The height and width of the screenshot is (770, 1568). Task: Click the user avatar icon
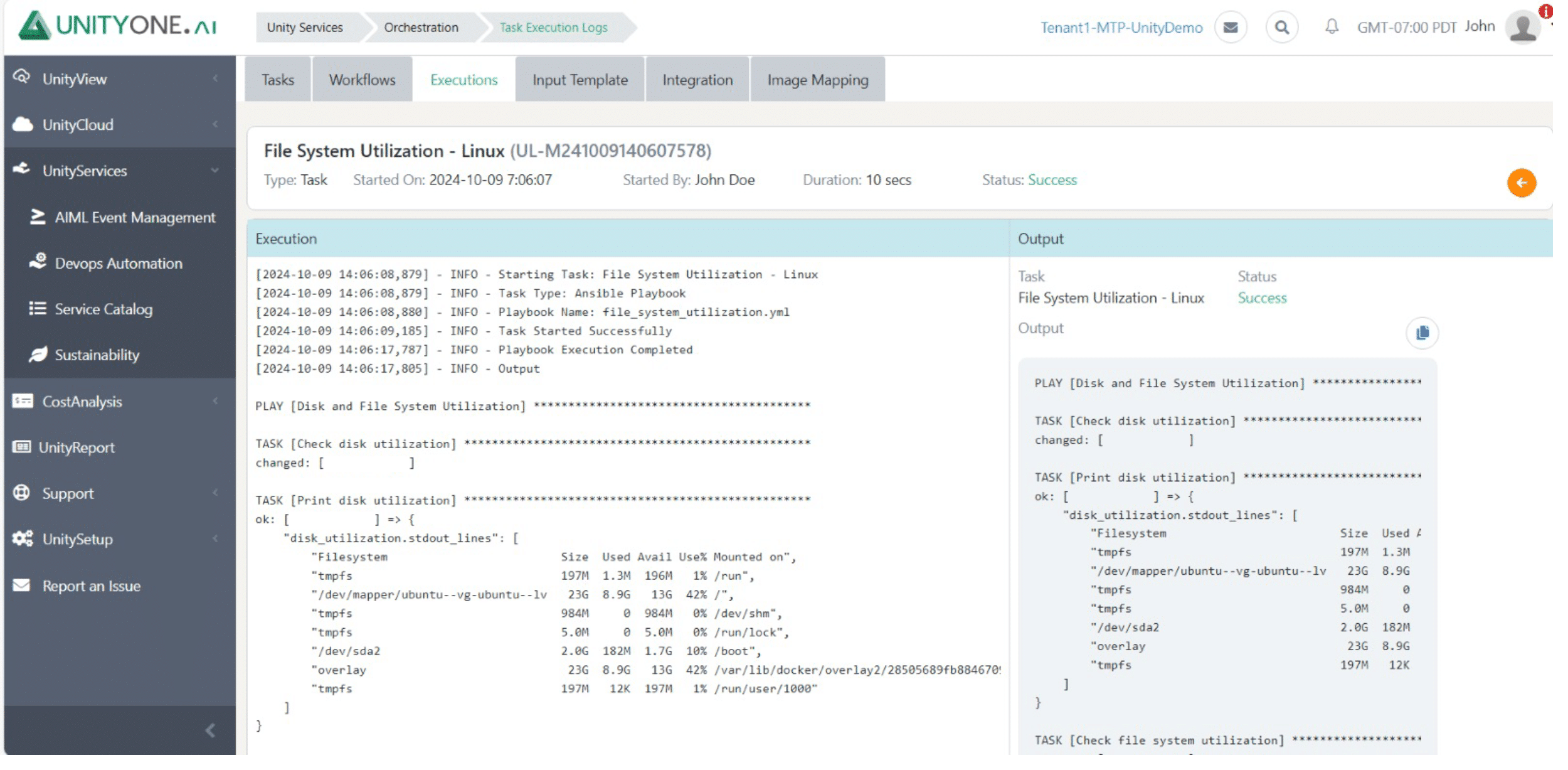pos(1523,27)
